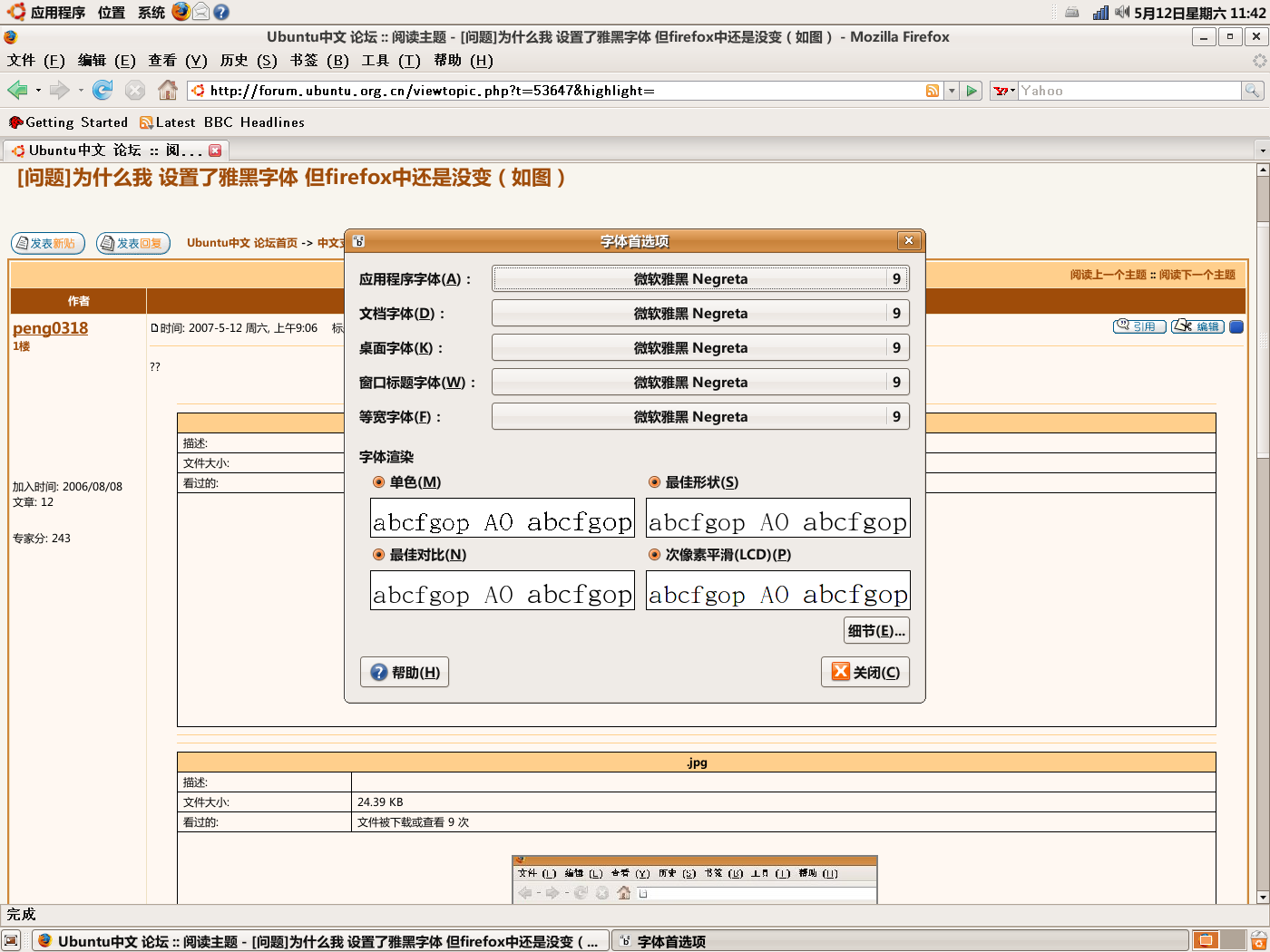The image size is (1270, 952).
Task: Click the 阅读上一个主题 link
Action: point(1109,275)
